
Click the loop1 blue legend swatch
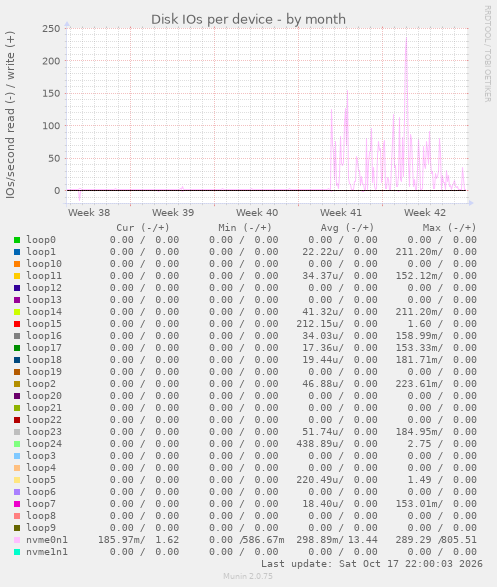(x=17, y=252)
